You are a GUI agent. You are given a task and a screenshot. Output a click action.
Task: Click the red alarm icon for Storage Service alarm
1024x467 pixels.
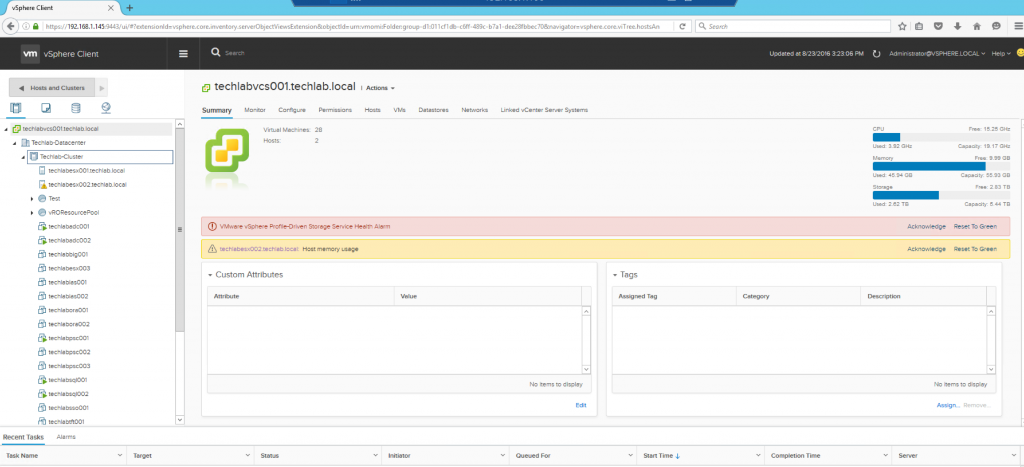212,227
